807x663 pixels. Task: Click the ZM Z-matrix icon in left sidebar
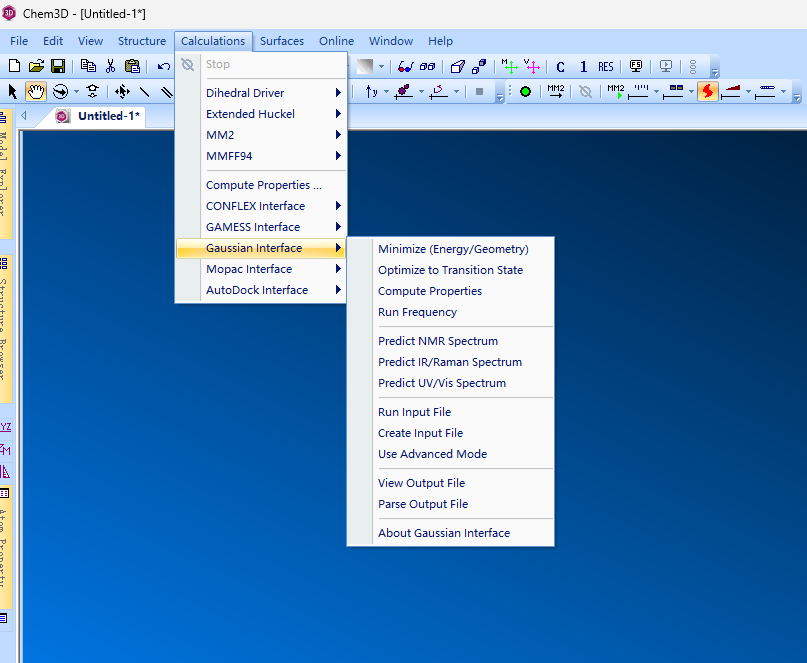5,449
